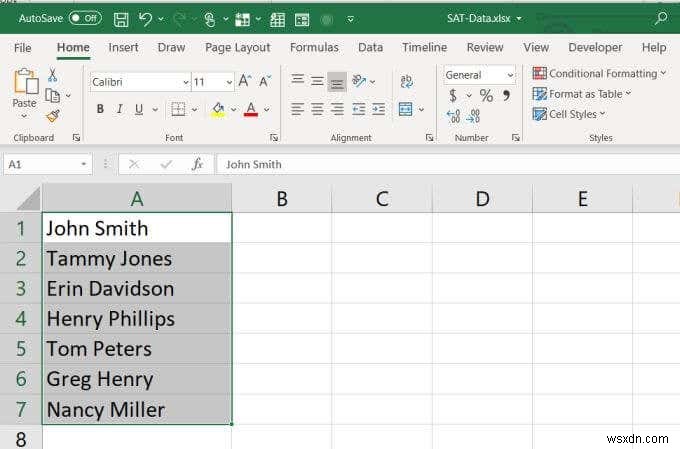Click the Save disk icon
Viewport: 680px width, 449px height.
(x=121, y=19)
